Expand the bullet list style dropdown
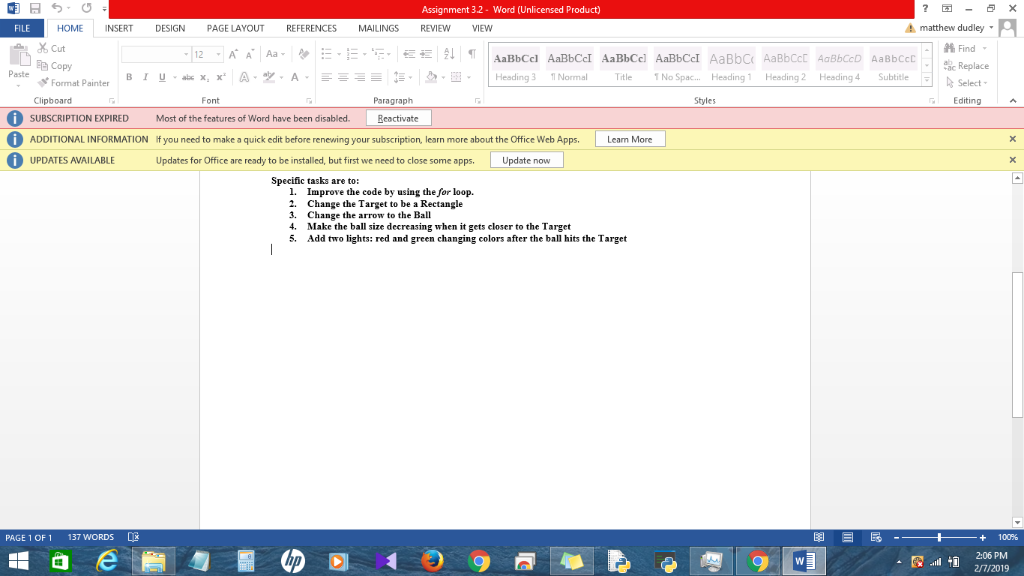 coord(339,54)
